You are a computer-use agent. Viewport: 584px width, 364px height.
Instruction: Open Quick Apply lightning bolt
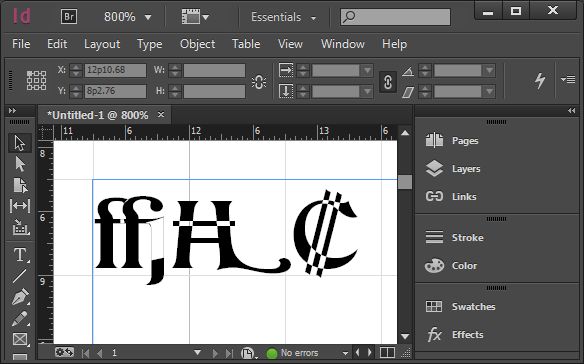540,80
